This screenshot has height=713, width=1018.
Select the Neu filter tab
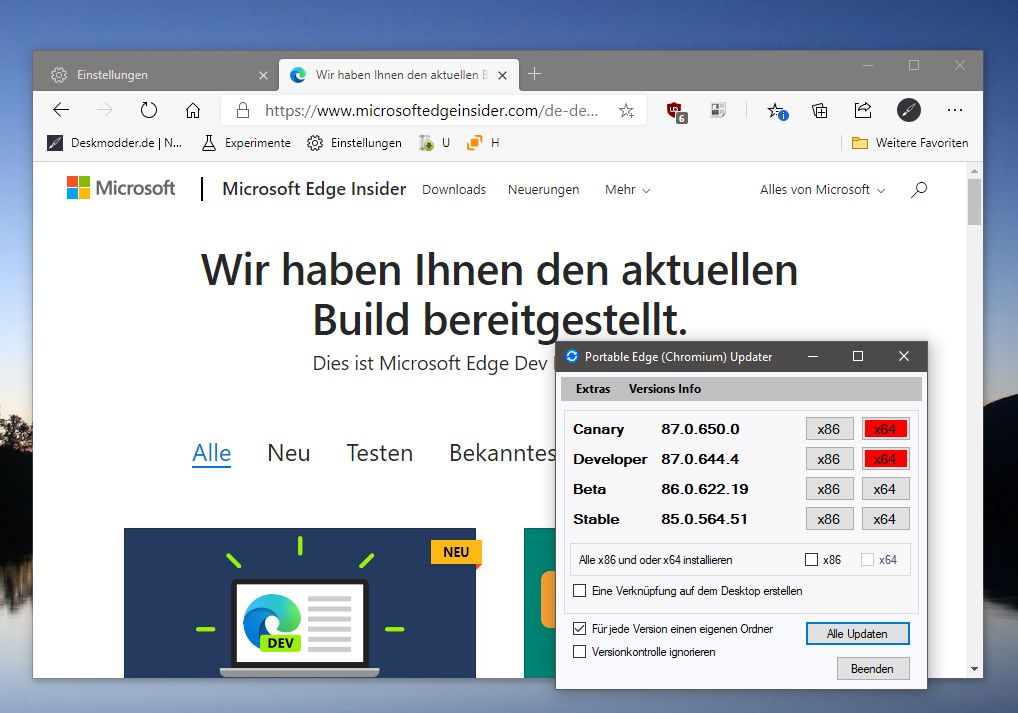click(289, 453)
